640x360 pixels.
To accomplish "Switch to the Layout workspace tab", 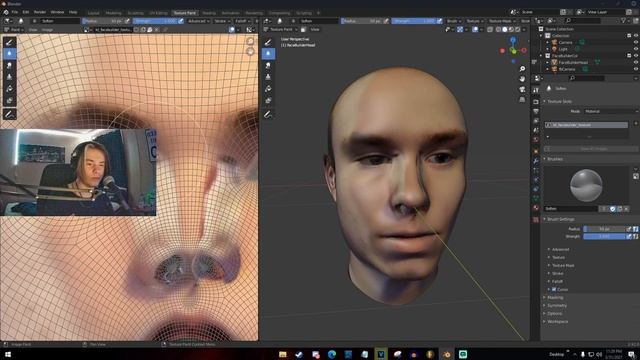I will click(x=93, y=13).
